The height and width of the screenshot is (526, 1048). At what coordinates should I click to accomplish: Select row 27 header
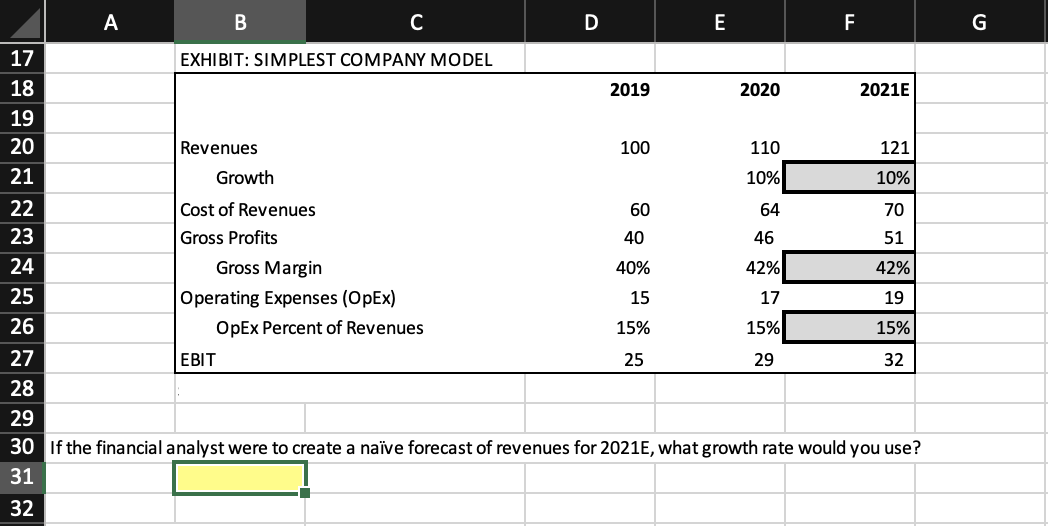click(x=22, y=358)
